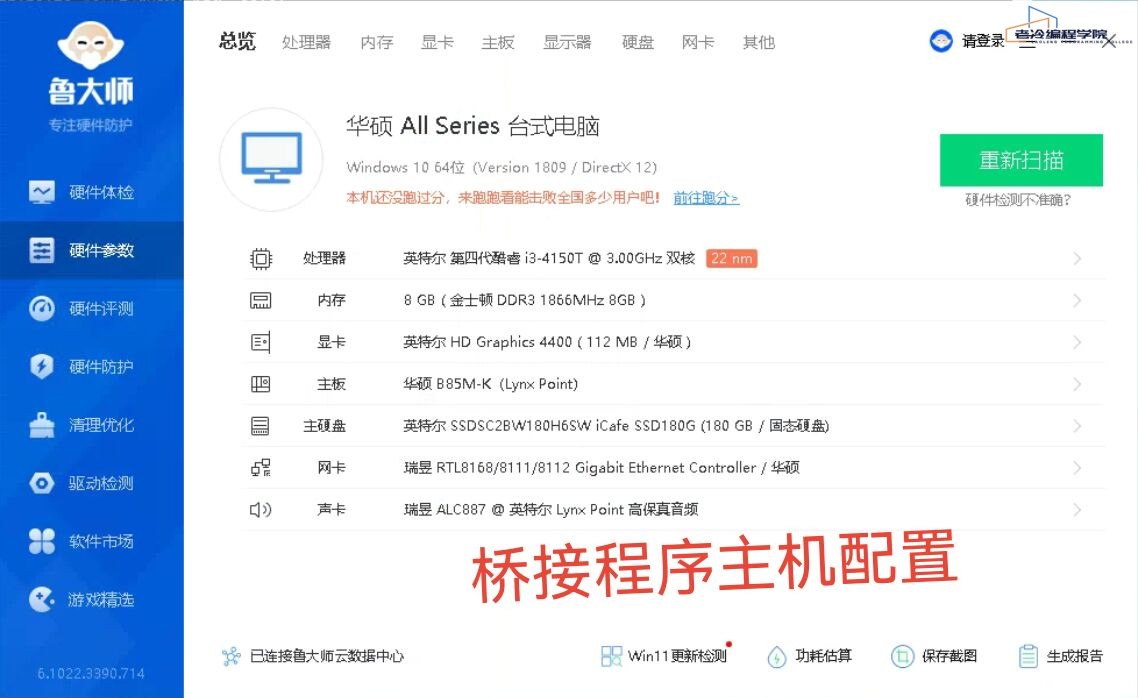Click 华硕 All Series 台式电脑 title
Screen dimensions: 1138x698
click(472, 126)
